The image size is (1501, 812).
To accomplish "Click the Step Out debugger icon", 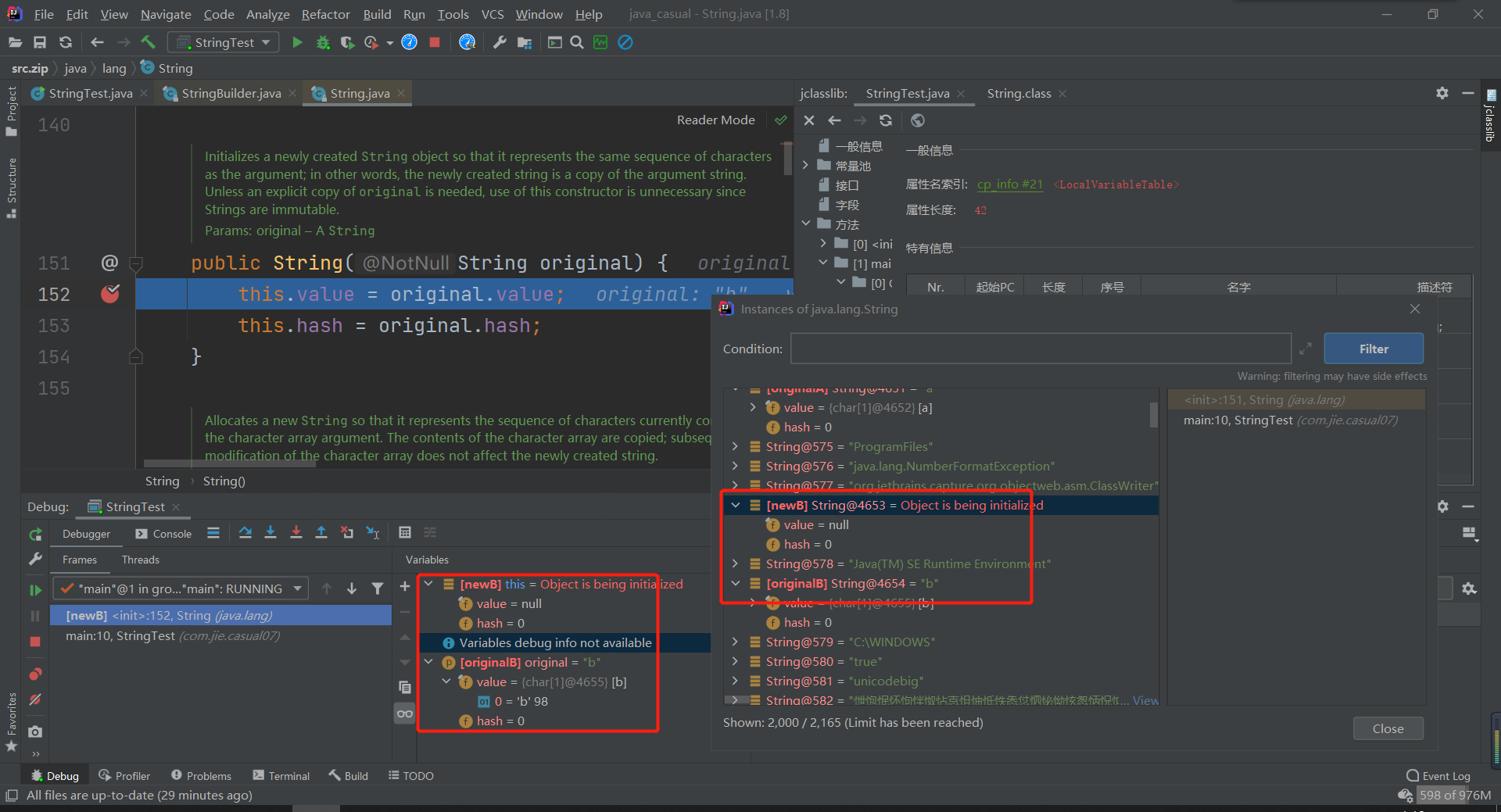I will click(321, 533).
